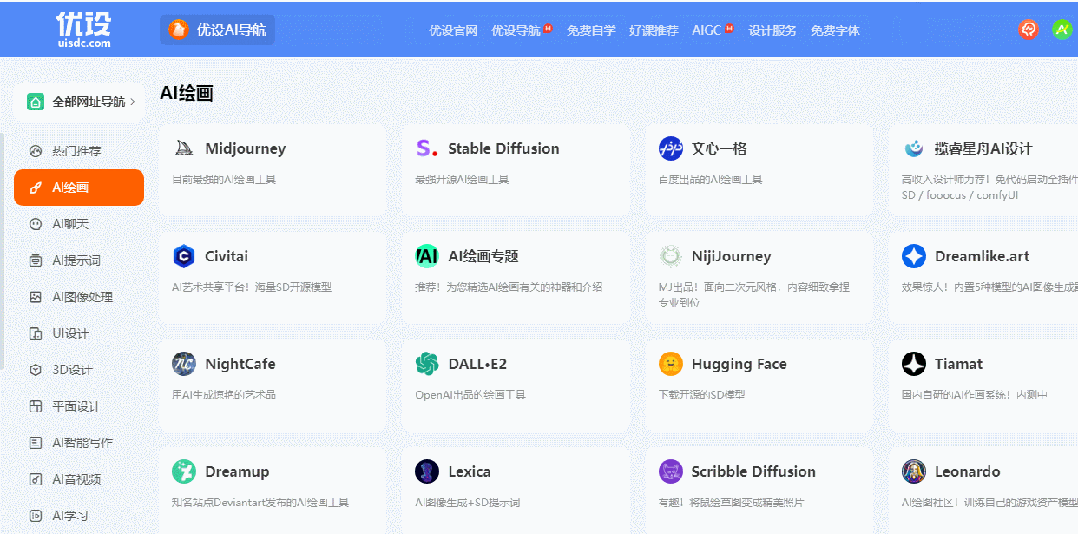Open 优设导航 in the top navigation
Viewport: 1078px width, 534px height.
point(516,30)
